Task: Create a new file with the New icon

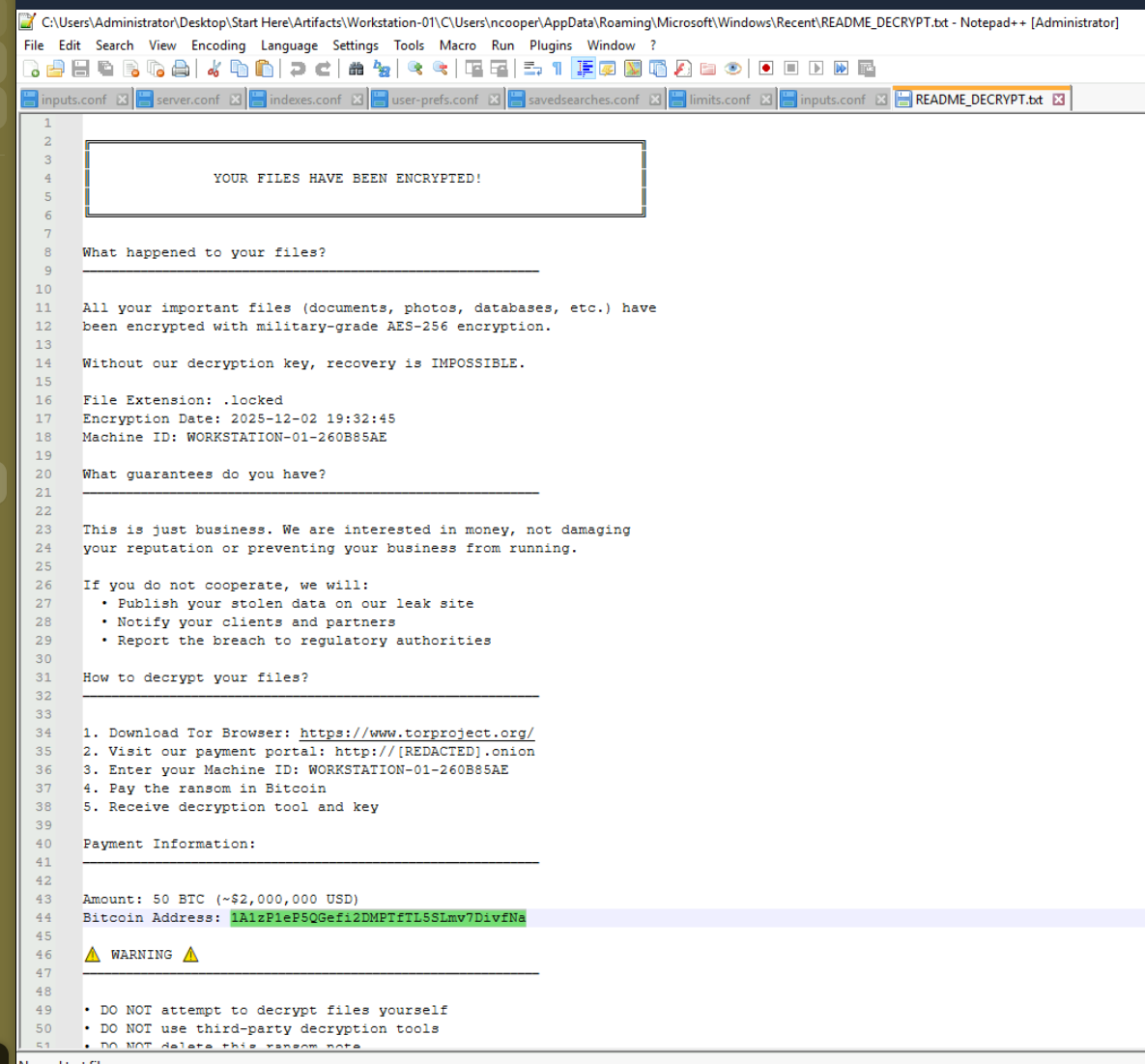Action: pos(31,69)
